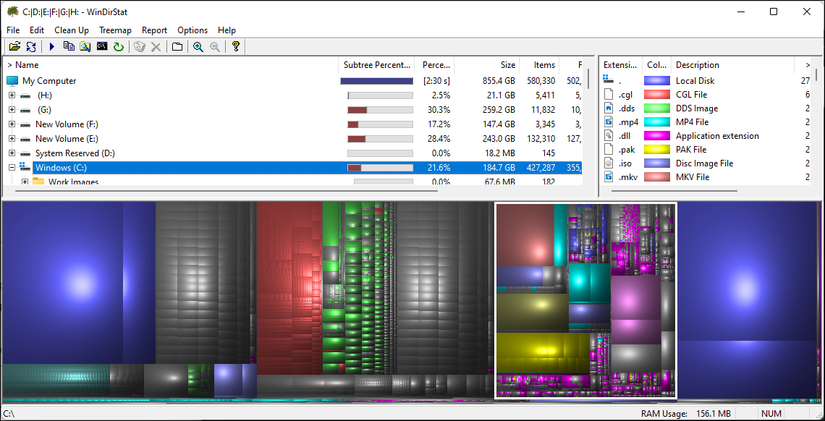Click the blue play arrow icon
This screenshot has width=825, height=421.
pyautogui.click(x=52, y=47)
